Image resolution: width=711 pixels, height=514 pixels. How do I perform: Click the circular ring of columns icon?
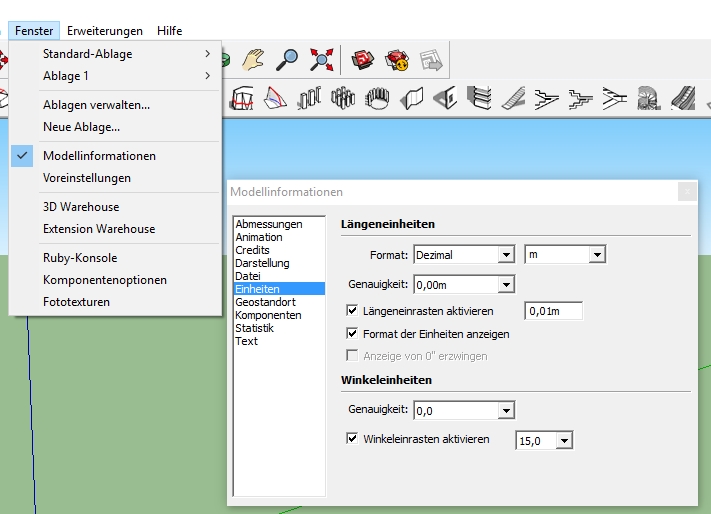[377, 98]
